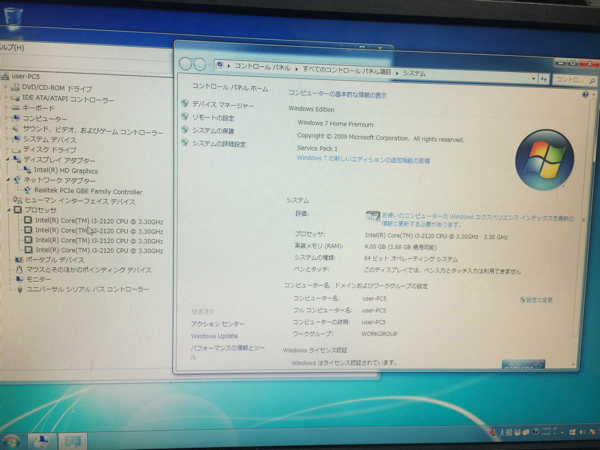
Task: Expand the DVD/CD-ROM ドライブ node
Action: [x=6, y=88]
